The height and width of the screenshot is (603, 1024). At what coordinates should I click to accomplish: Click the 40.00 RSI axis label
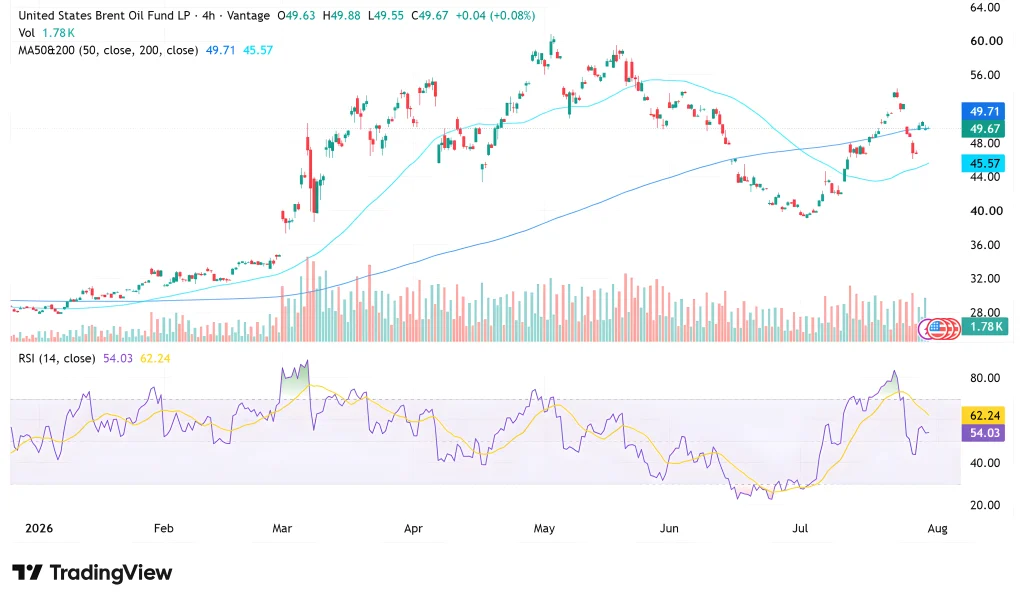(985, 463)
